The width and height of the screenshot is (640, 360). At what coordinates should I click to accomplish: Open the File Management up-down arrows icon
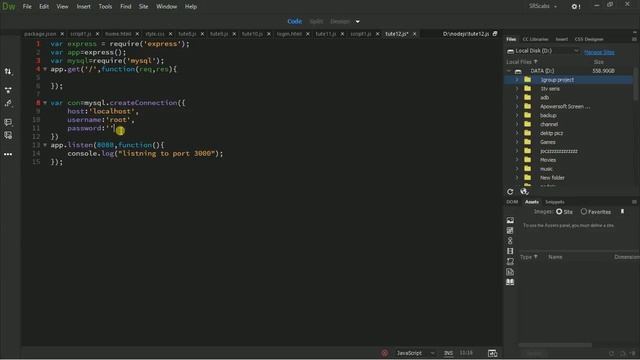pos(8,71)
